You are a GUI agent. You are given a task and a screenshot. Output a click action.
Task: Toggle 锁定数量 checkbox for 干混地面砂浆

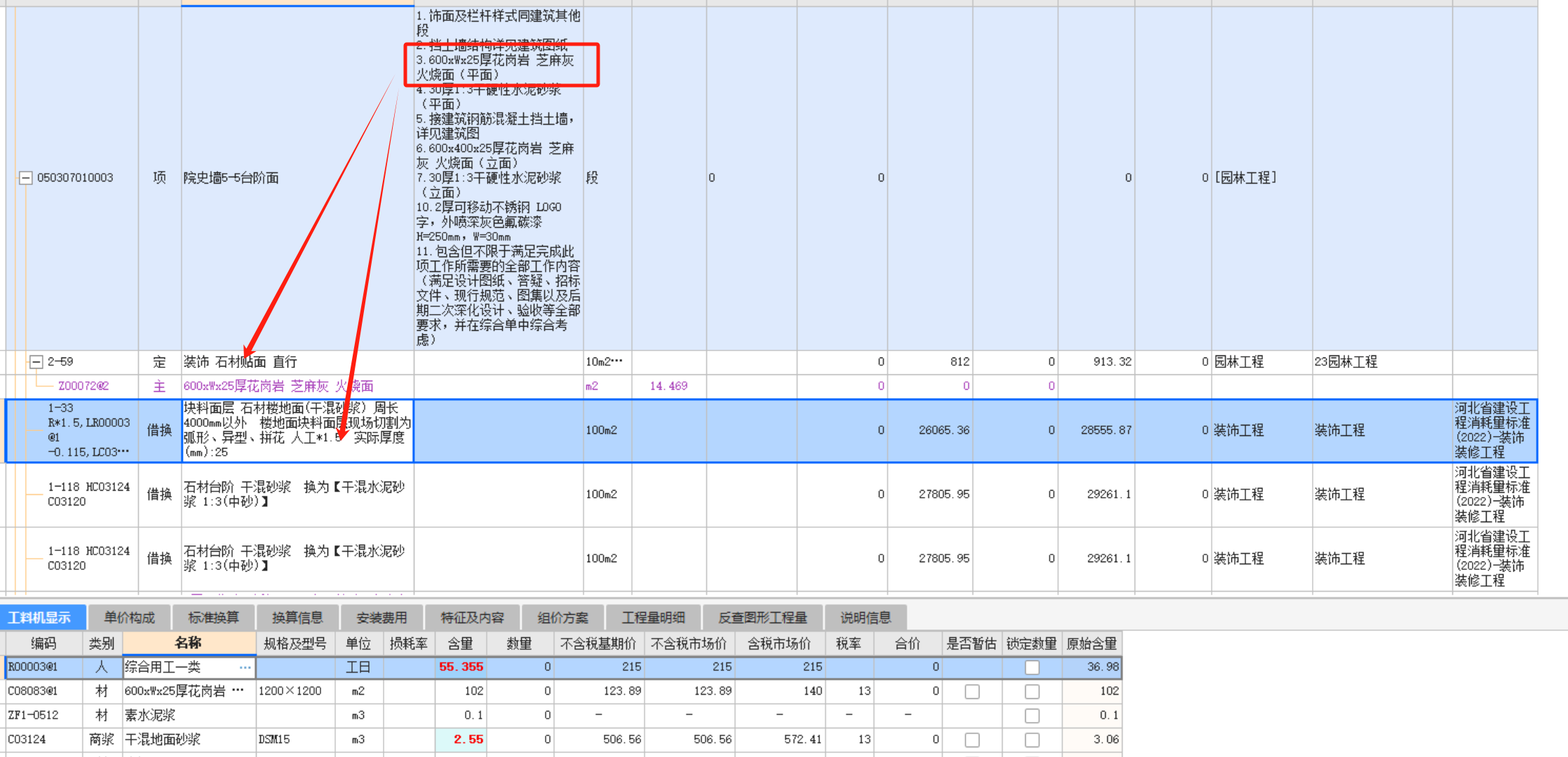coord(1032,740)
